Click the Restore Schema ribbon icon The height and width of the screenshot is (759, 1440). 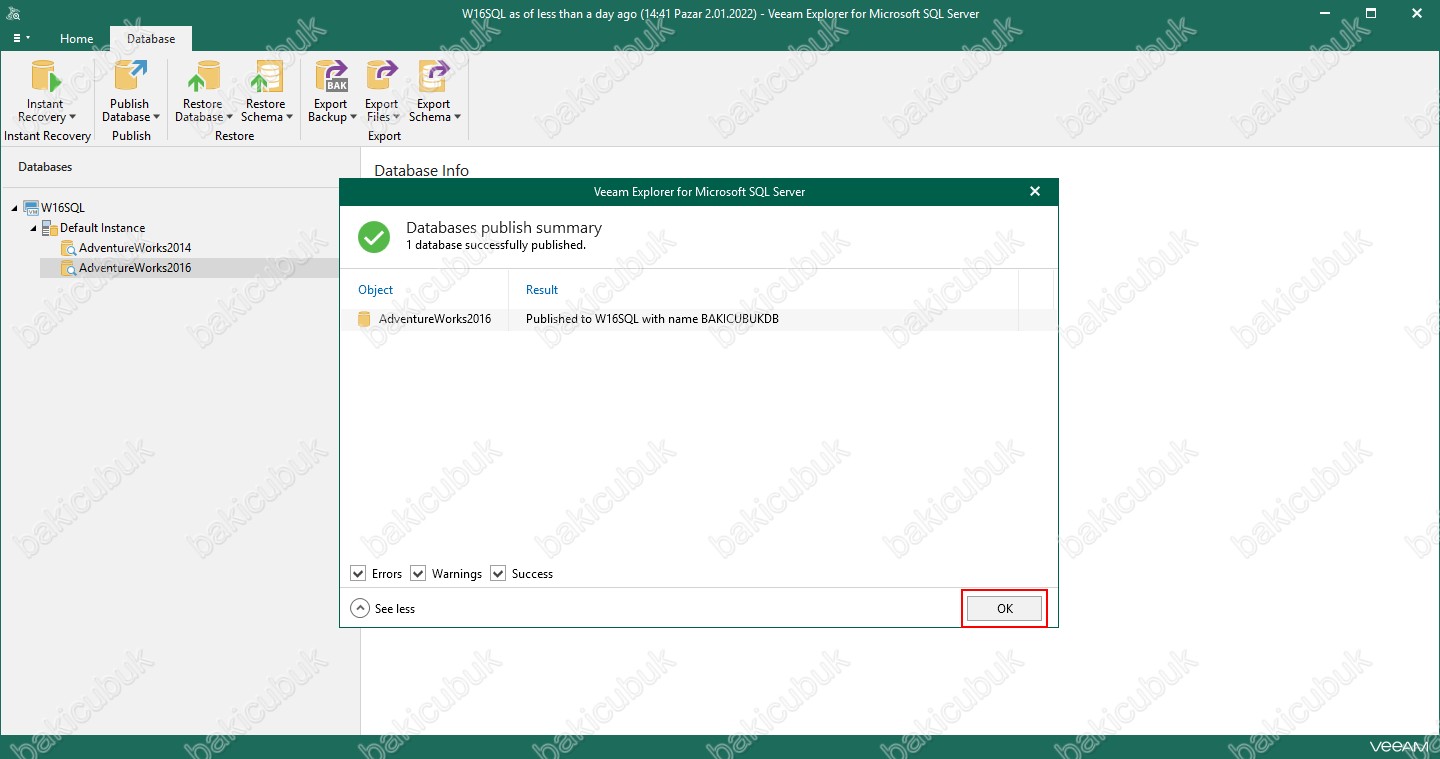(x=265, y=77)
